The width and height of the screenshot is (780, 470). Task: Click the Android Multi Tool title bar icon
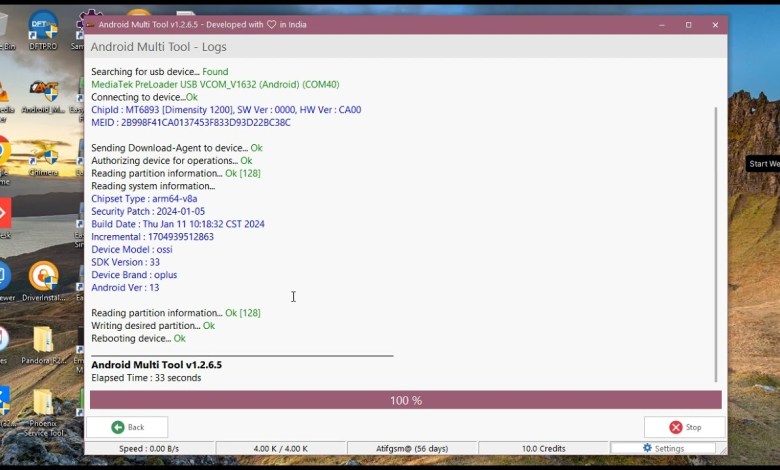[89, 24]
